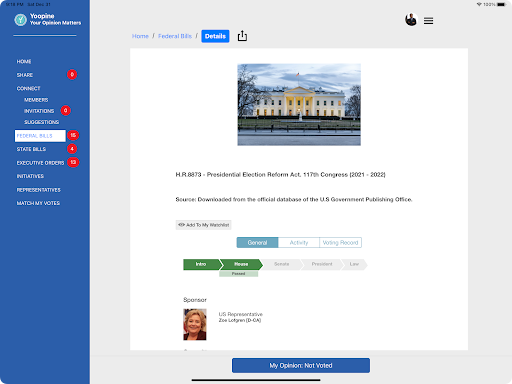Open Suggestions under Connect
Image resolution: width=512 pixels, height=384 pixels.
point(41,122)
